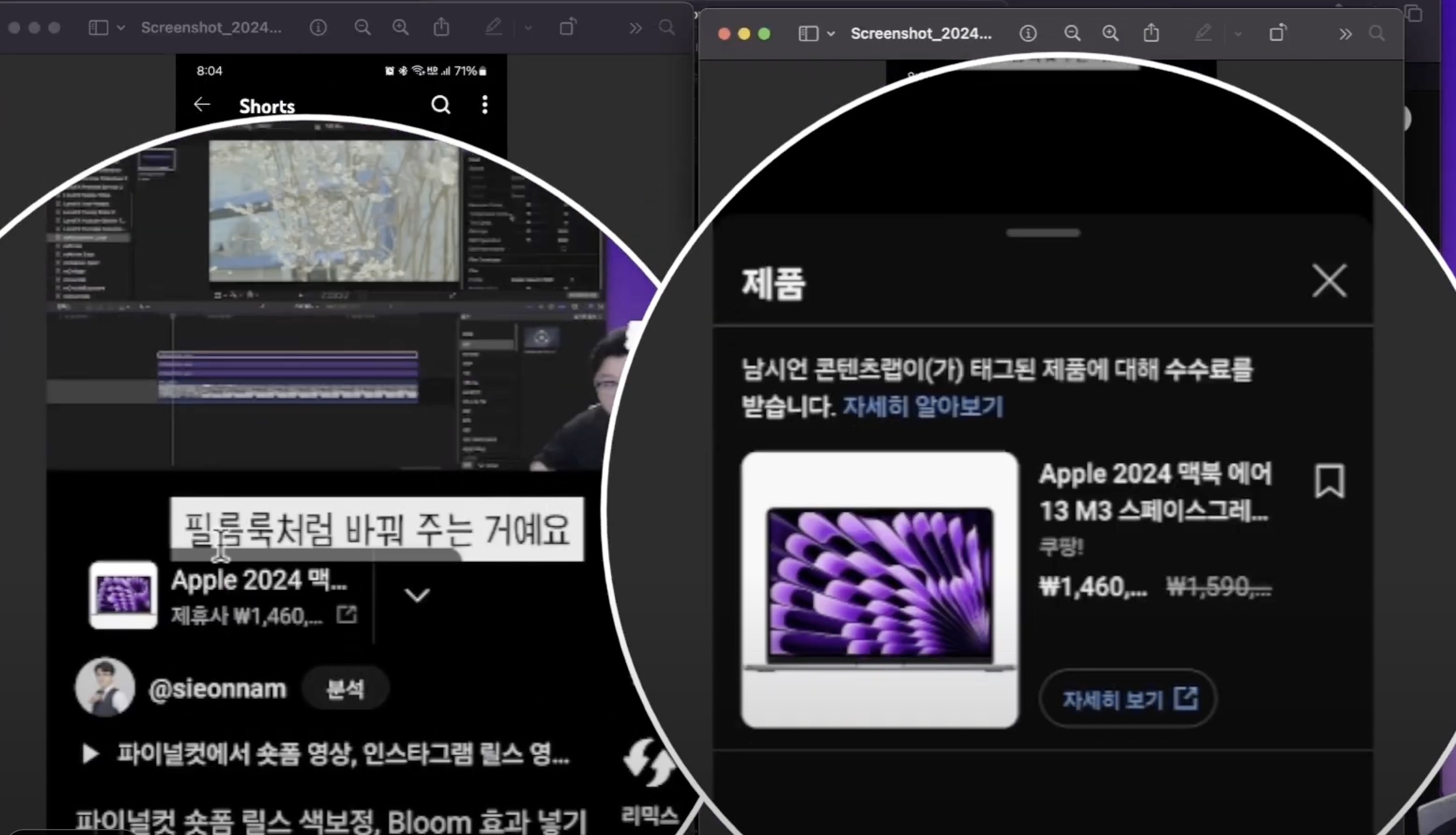The height and width of the screenshot is (835, 1456).
Task: Open sidebar view dropdown in left Preview window
Action: [x=121, y=28]
